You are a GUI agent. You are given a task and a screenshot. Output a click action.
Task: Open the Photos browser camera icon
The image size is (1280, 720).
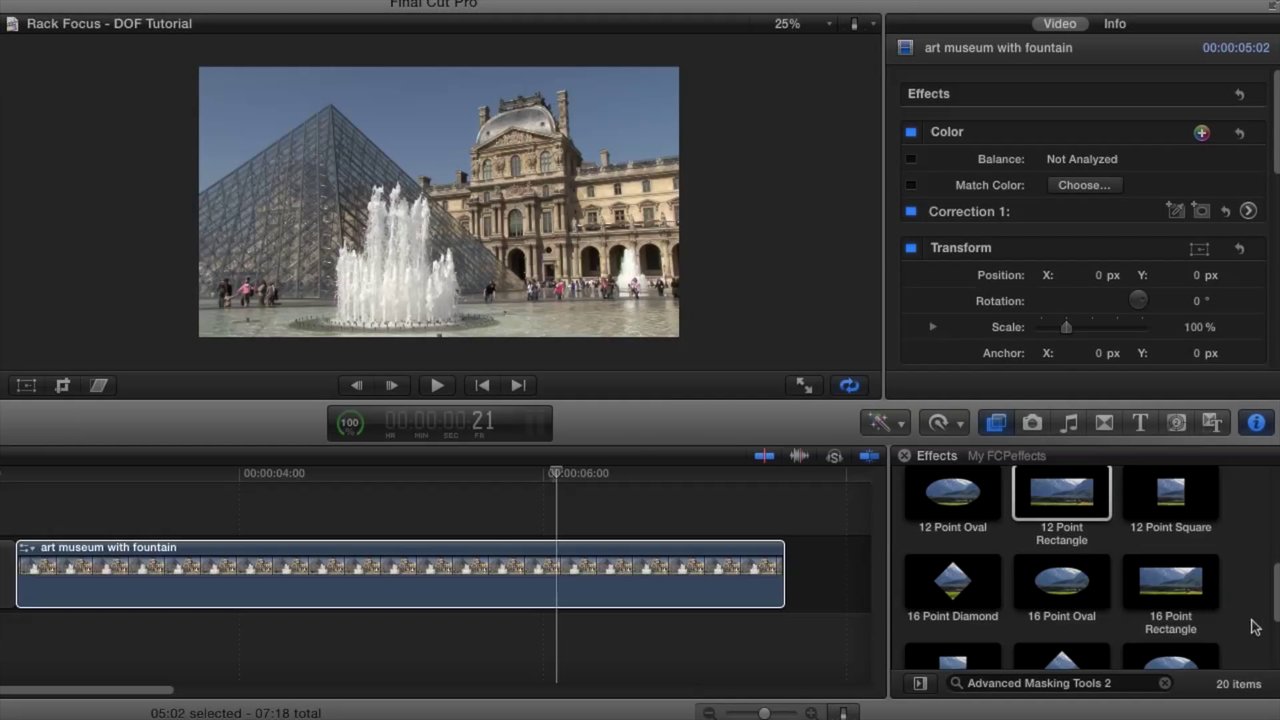coord(1032,423)
